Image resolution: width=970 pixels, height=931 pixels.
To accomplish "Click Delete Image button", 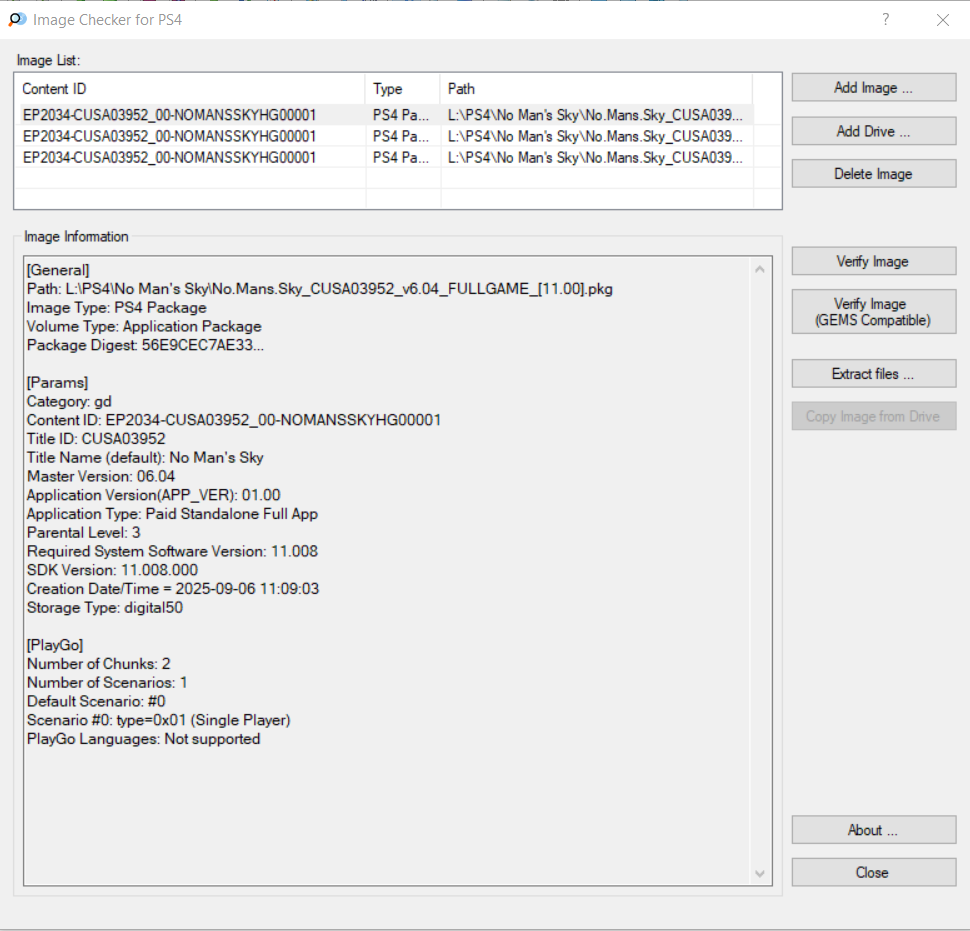I will (x=873, y=174).
